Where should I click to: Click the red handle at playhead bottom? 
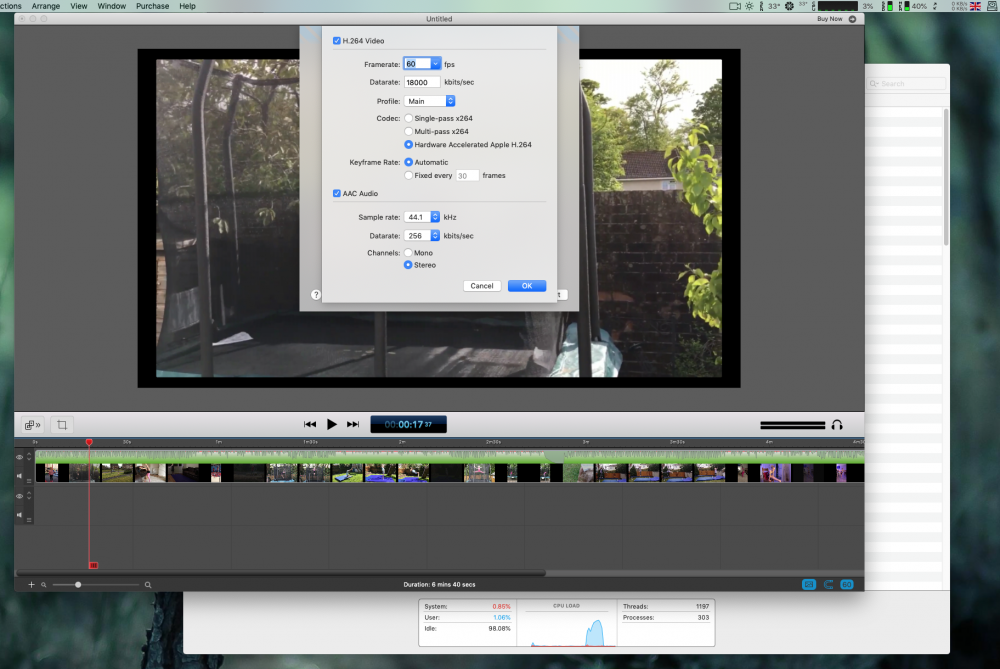tap(93, 565)
